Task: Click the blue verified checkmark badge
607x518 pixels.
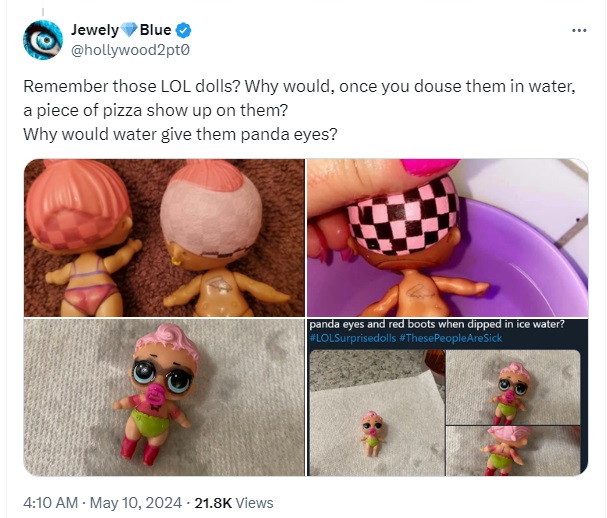Action: pos(183,30)
